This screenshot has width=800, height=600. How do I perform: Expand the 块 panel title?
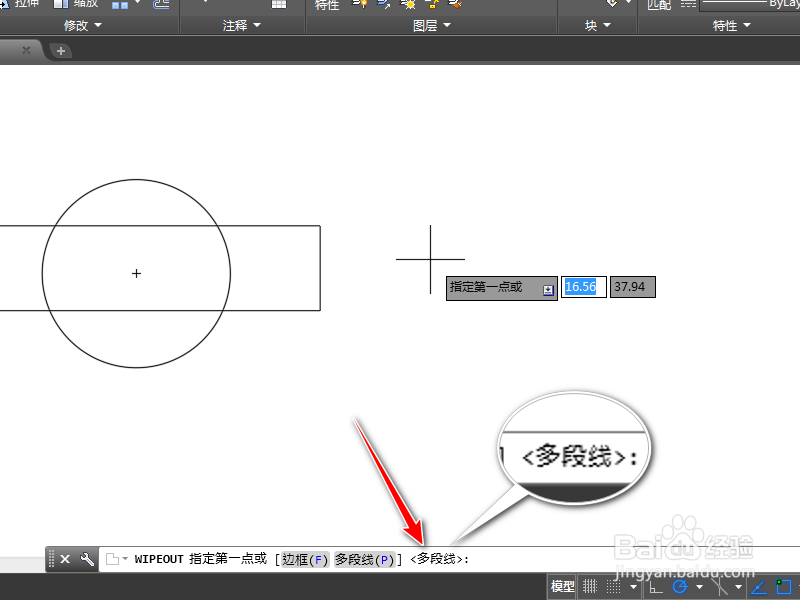click(597, 26)
